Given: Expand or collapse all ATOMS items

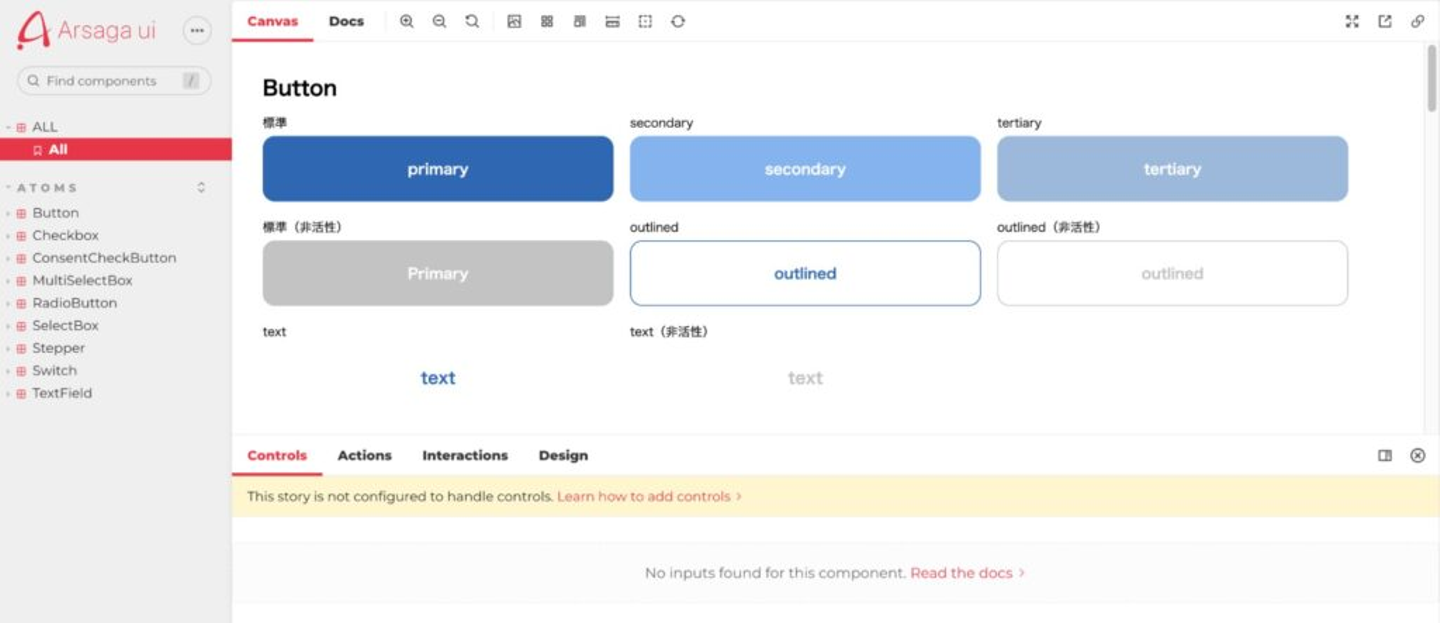Looking at the screenshot, I should 201,188.
